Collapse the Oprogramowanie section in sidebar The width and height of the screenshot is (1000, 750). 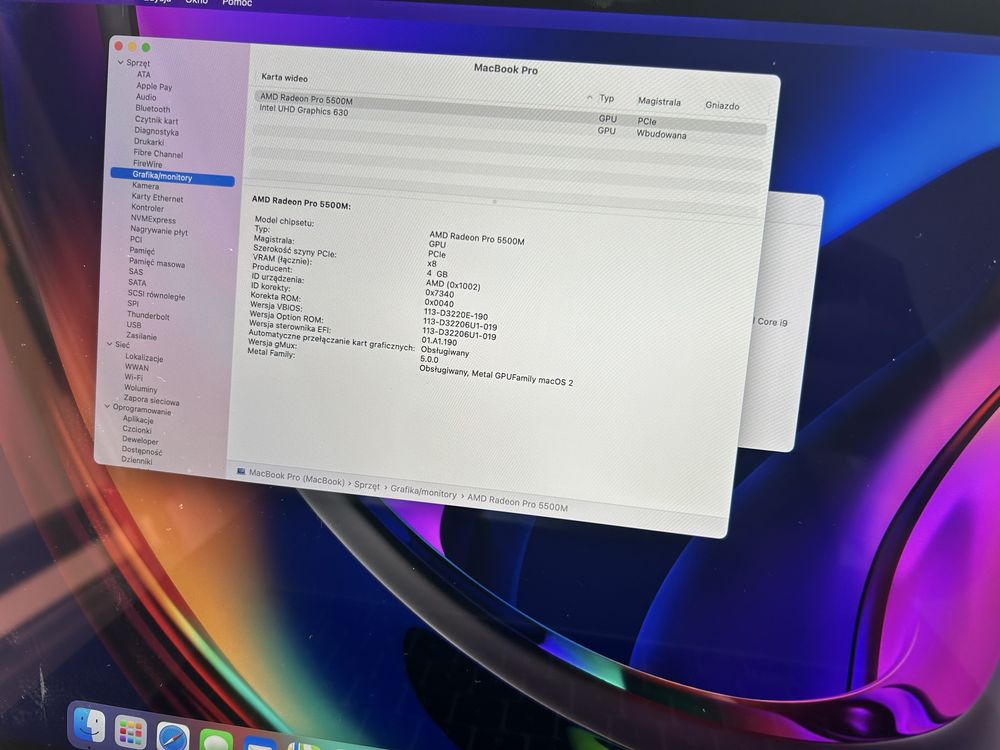tap(107, 406)
